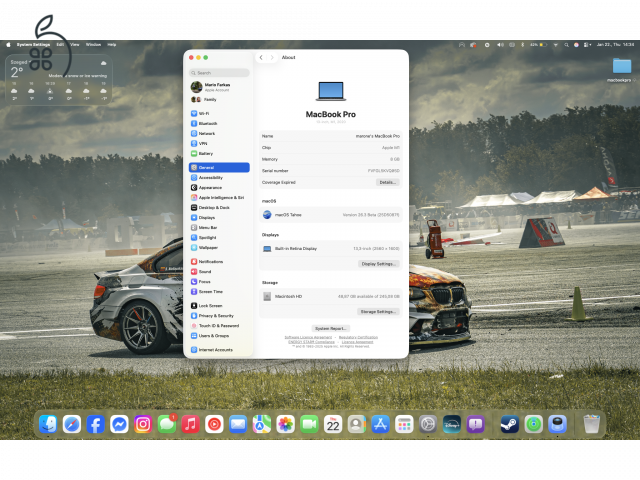Select Wi-Fi in the Settings sidebar

click(219, 113)
